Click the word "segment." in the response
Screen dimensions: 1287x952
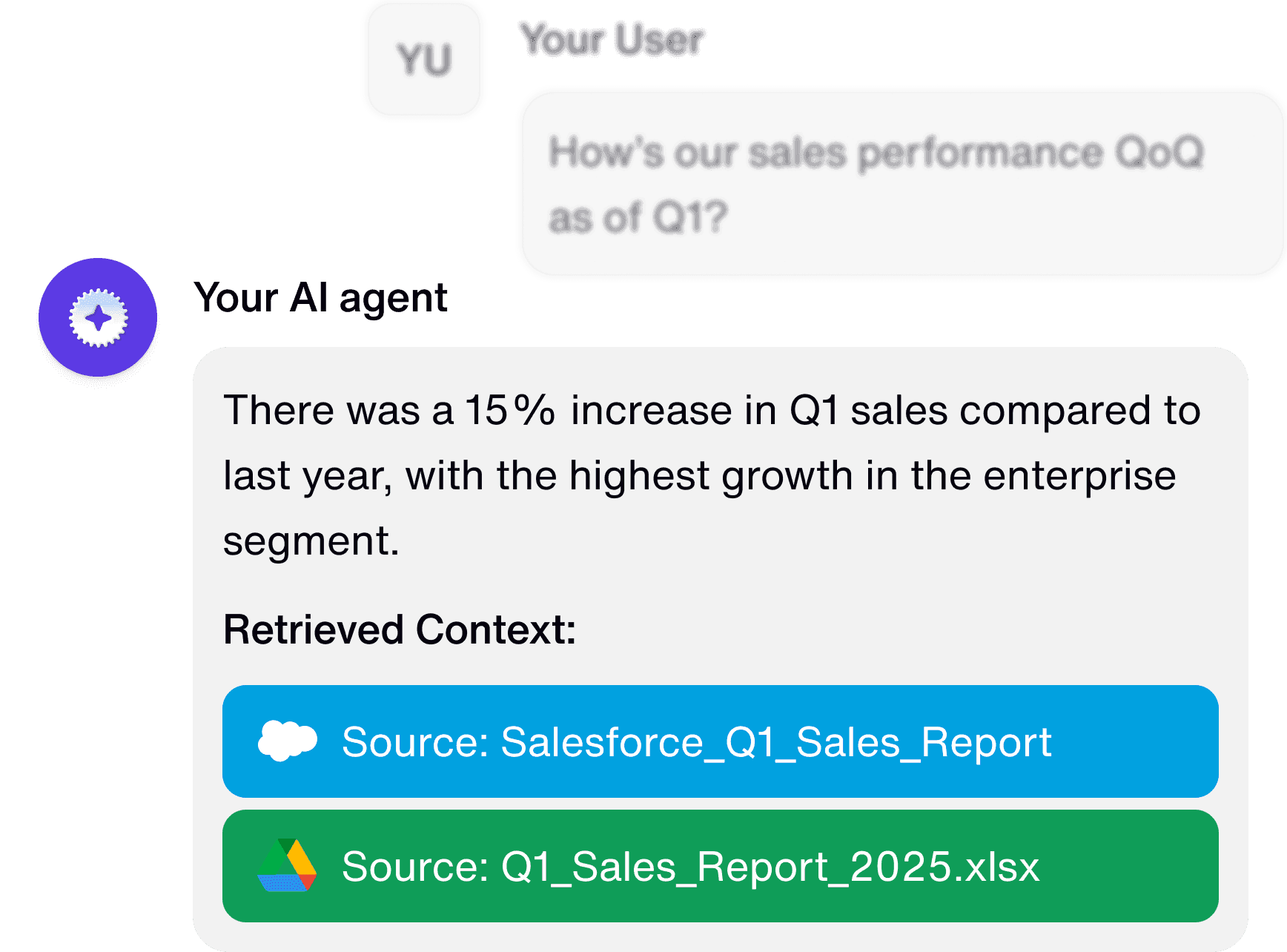point(311,540)
